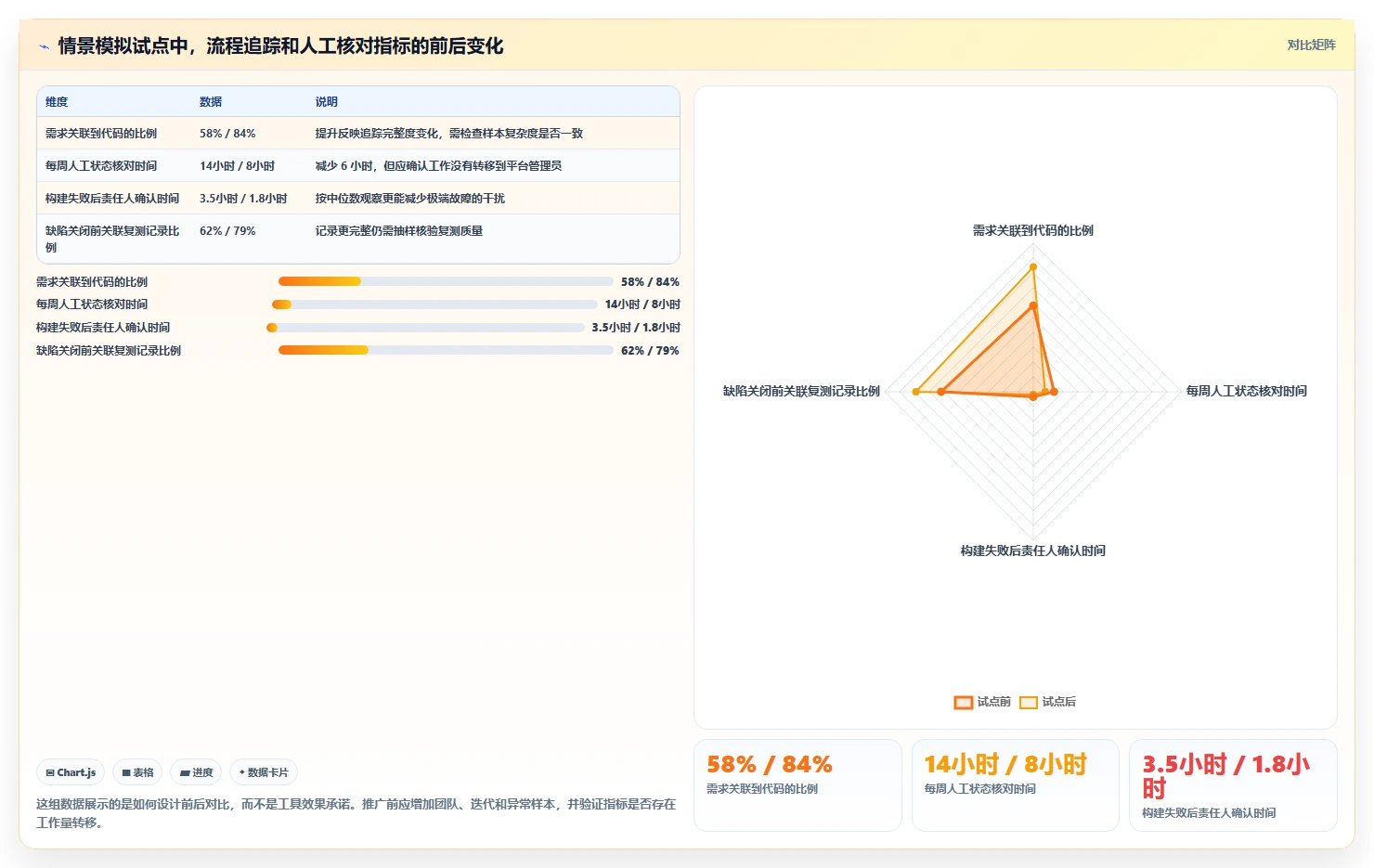Click the Chart.js tag chip
The image size is (1374, 868).
tap(71, 772)
